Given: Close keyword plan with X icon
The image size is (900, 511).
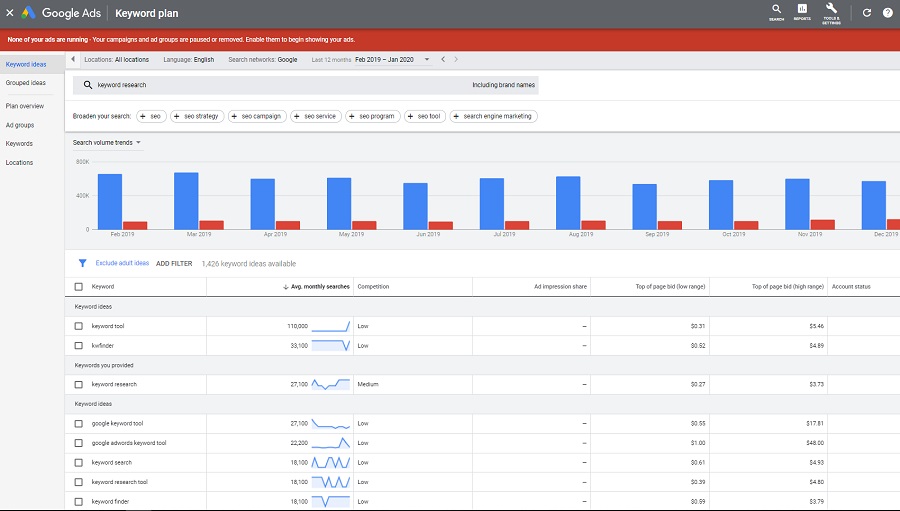Looking at the screenshot, I should [x=10, y=13].
